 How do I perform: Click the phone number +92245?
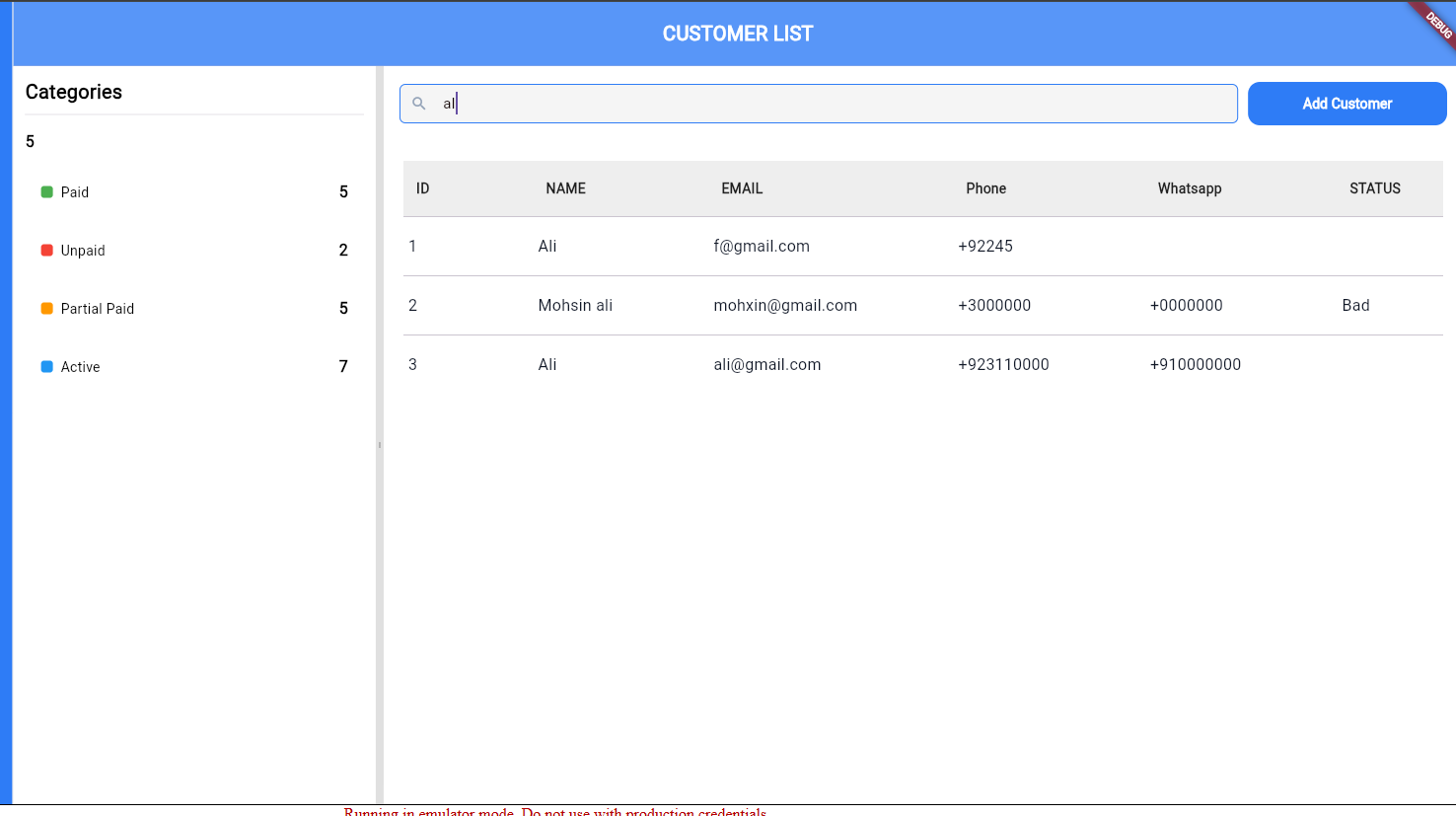point(984,247)
